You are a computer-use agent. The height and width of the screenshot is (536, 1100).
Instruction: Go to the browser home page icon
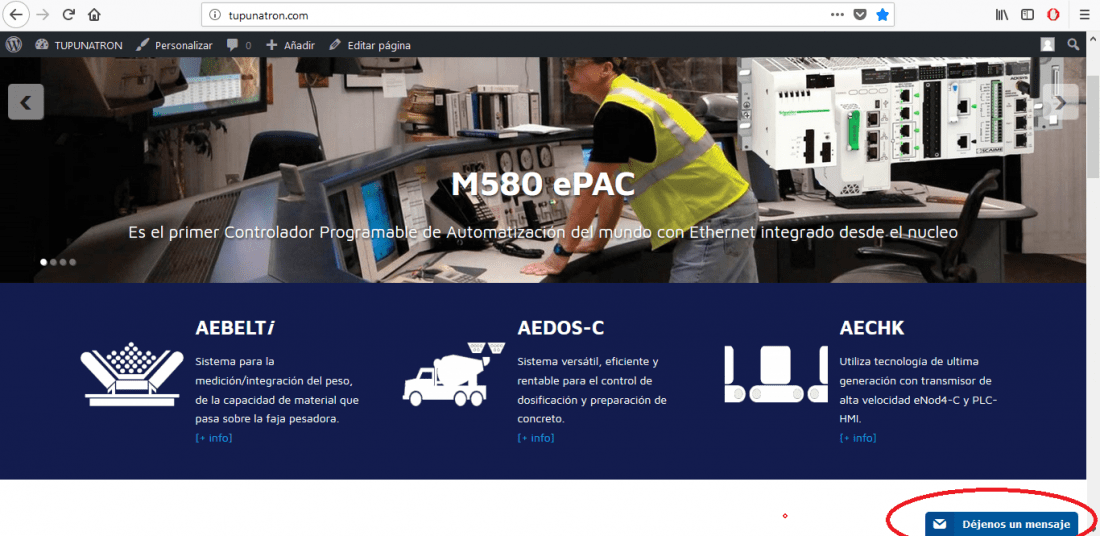94,14
